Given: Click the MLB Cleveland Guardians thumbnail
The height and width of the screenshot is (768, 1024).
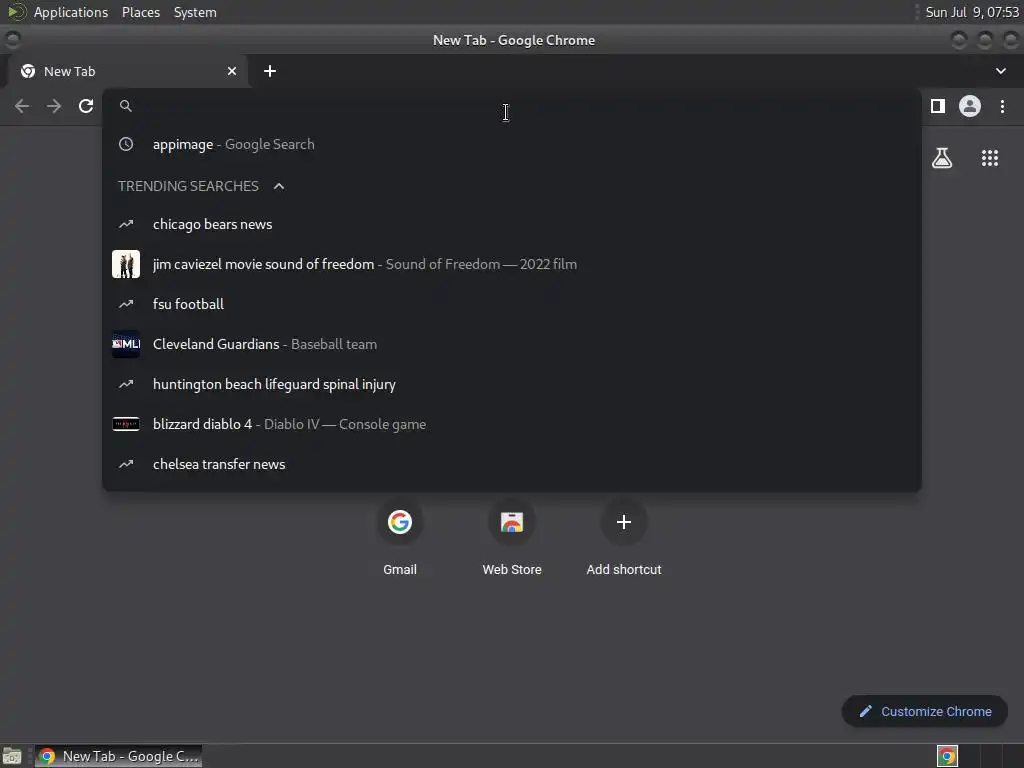Looking at the screenshot, I should tap(126, 344).
